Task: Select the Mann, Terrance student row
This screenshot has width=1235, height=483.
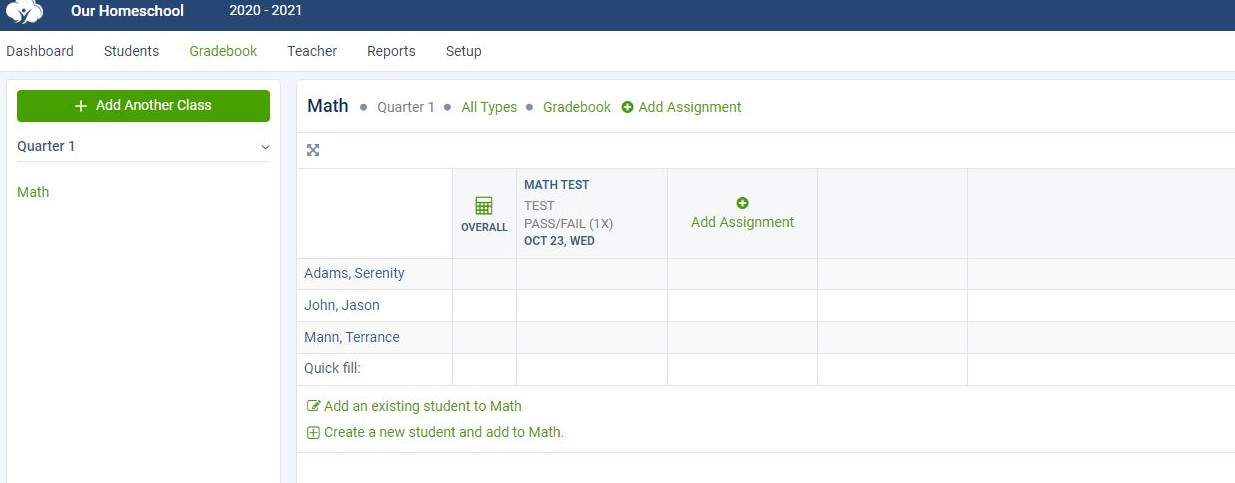Action: (352, 337)
